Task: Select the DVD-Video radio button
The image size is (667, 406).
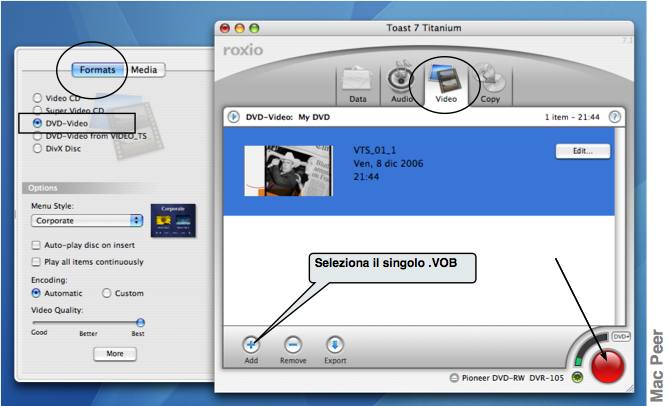Action: [37, 123]
